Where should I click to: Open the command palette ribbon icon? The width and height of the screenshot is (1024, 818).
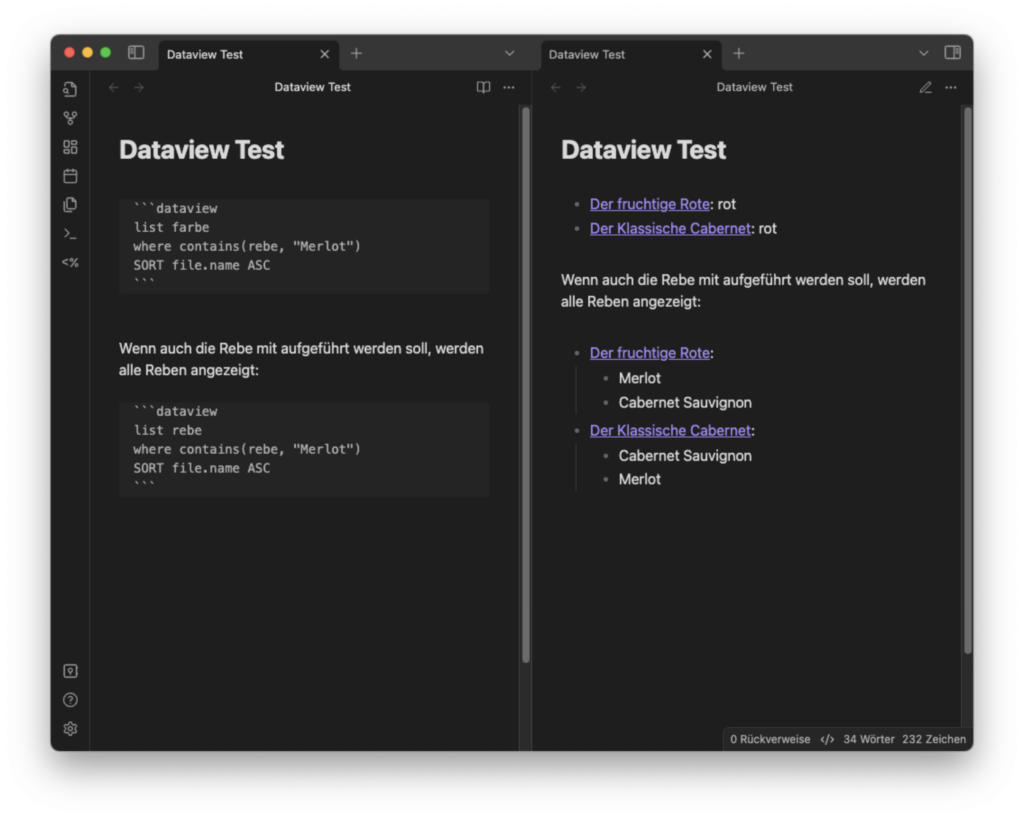point(71,233)
